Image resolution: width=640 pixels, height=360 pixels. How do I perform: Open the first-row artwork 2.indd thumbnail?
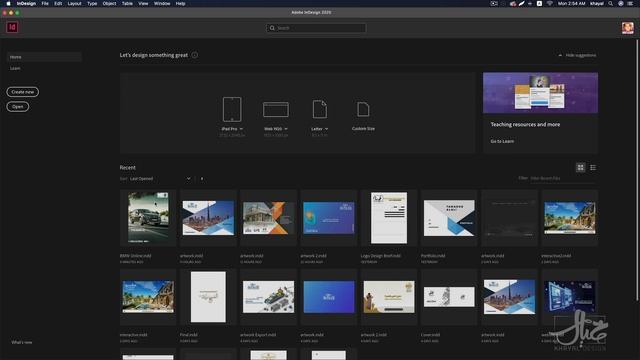tap(329, 218)
